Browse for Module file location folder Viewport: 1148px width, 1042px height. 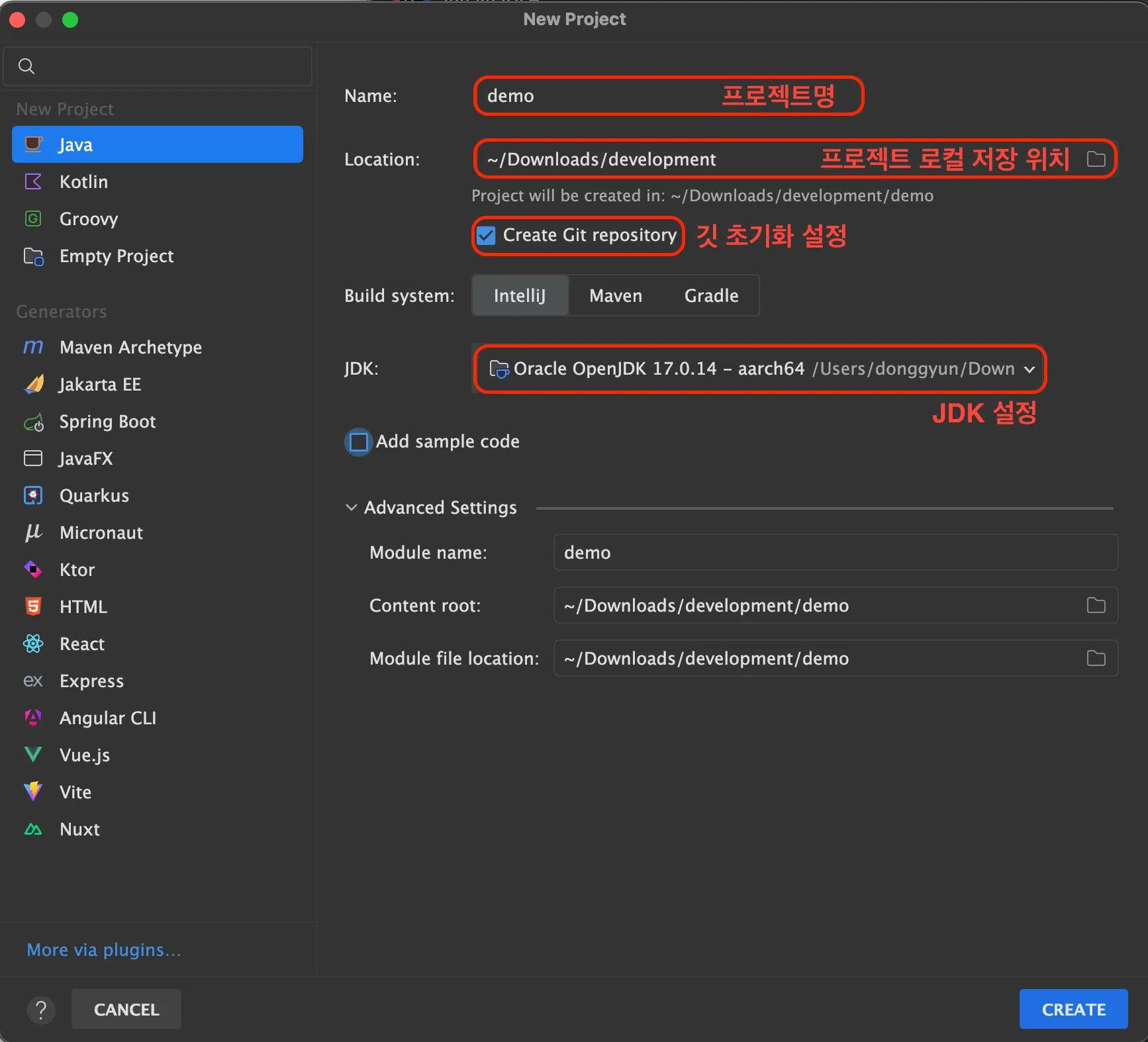coord(1096,658)
